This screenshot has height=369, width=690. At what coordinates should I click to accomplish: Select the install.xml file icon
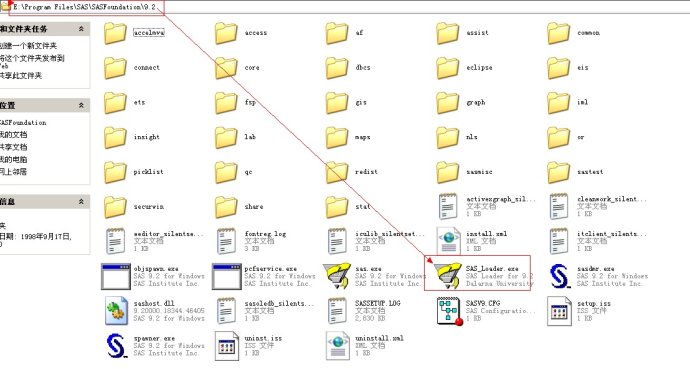pyautogui.click(x=448, y=241)
